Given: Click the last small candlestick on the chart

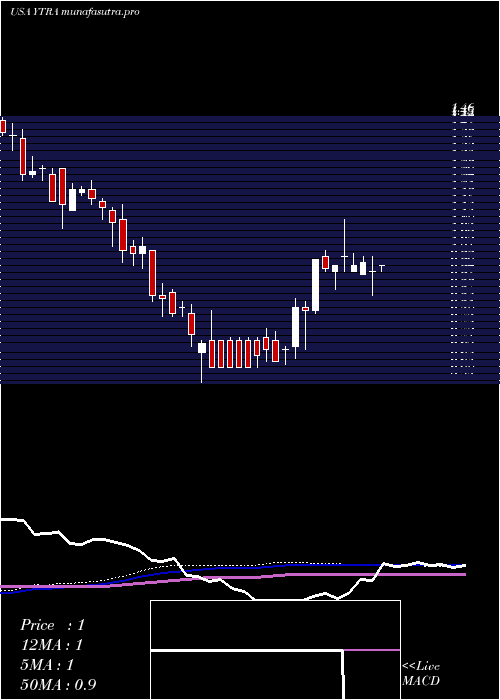Looking at the screenshot, I should pos(382,267).
